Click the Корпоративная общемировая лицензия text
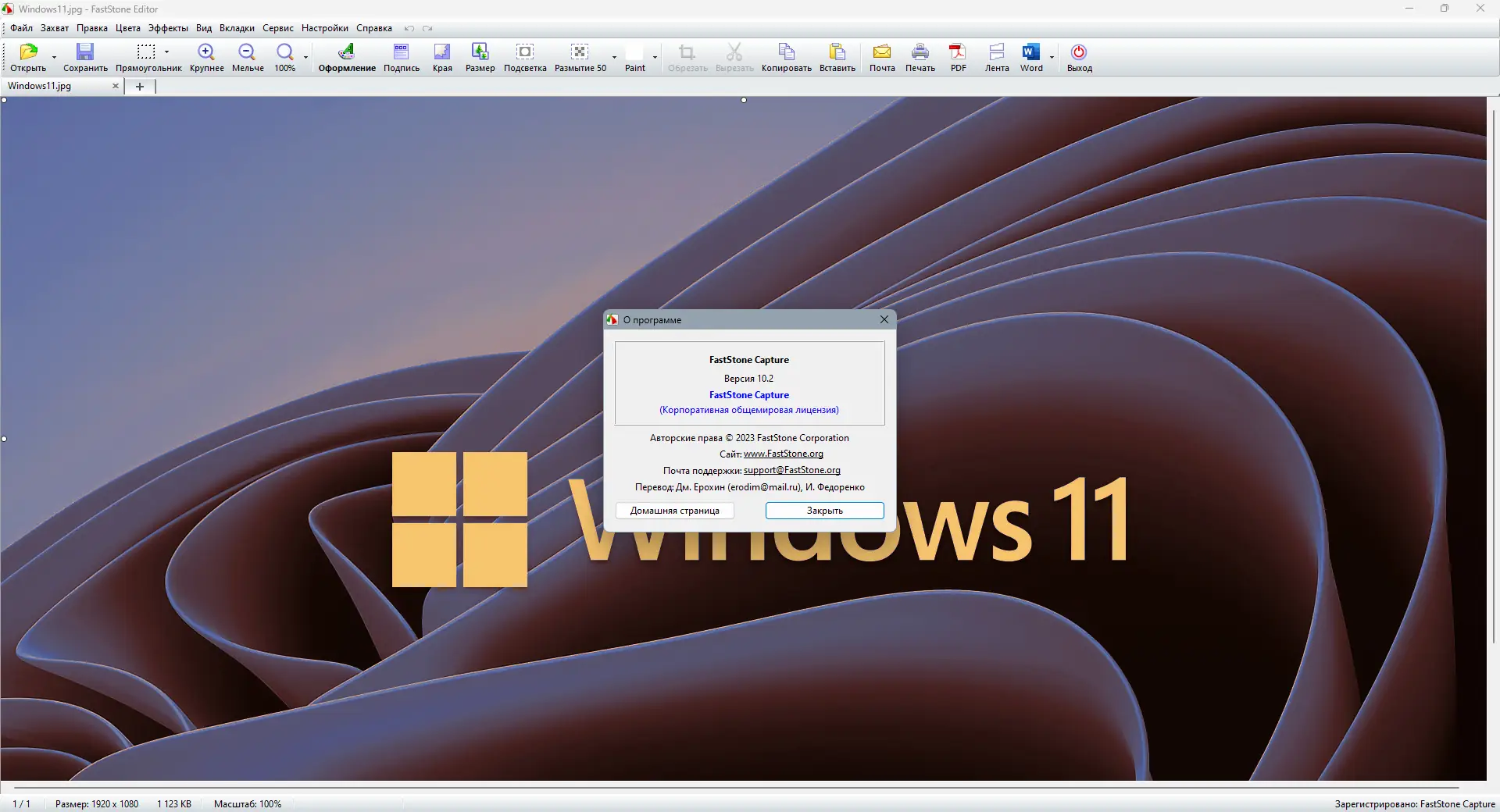Viewport: 1500px width, 812px height. pos(749,410)
